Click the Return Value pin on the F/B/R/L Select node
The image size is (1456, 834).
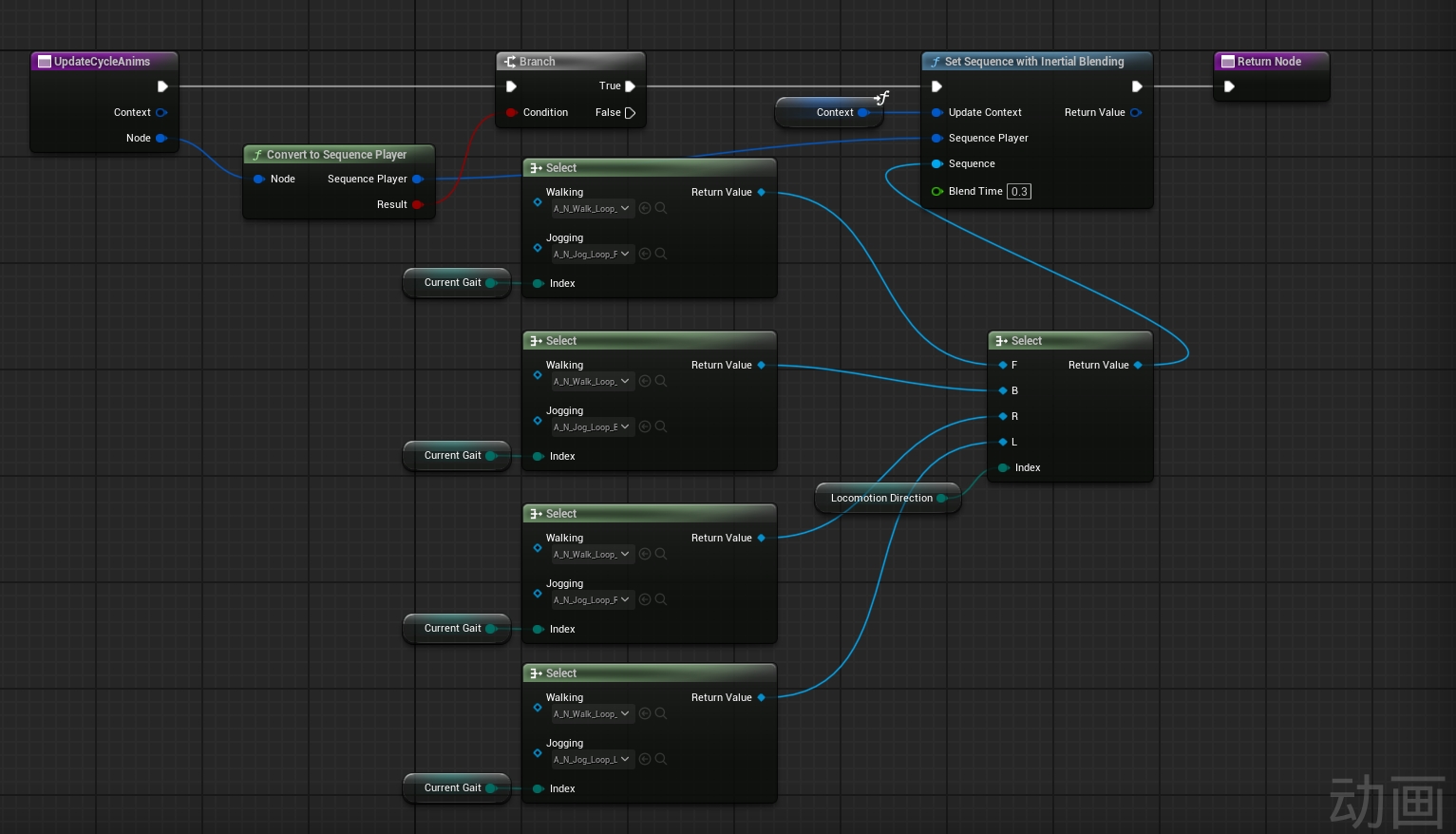[x=1138, y=365]
